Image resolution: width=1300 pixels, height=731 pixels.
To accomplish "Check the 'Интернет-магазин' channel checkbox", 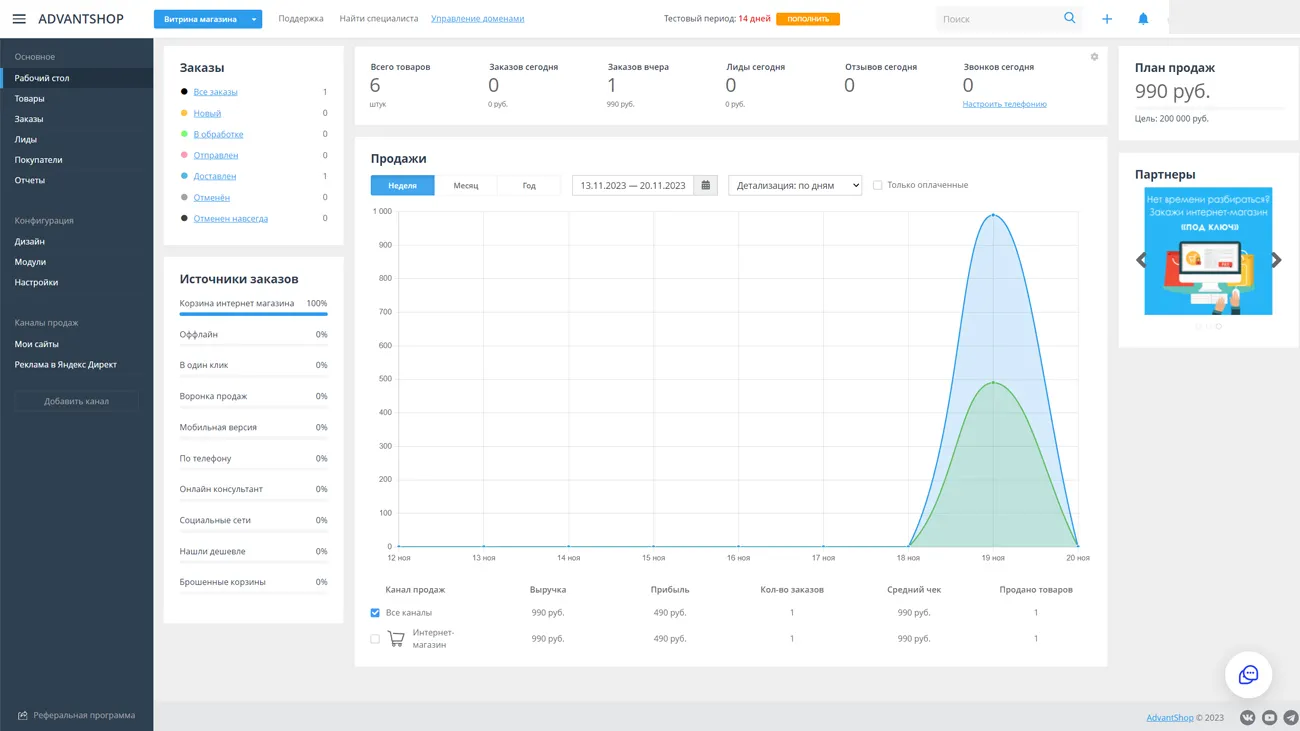I will tap(375, 639).
